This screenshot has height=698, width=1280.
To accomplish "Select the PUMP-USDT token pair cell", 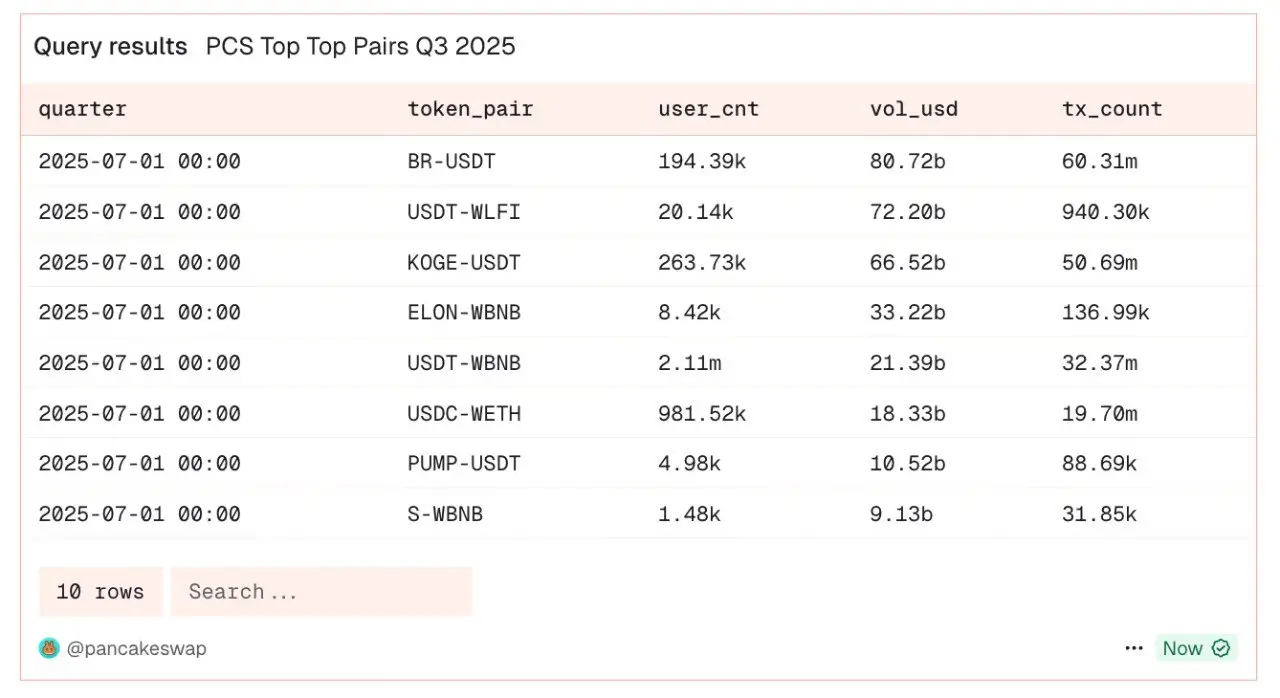I will [464, 463].
